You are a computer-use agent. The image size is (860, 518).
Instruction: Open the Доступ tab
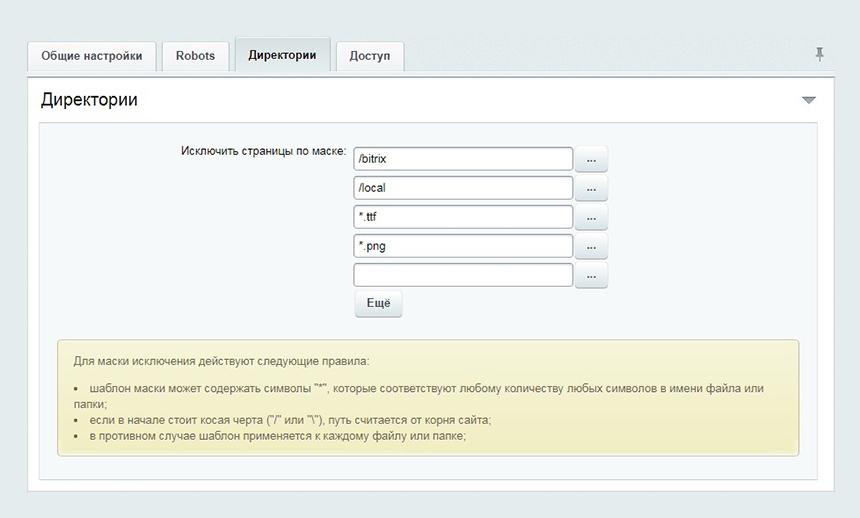[x=370, y=56]
